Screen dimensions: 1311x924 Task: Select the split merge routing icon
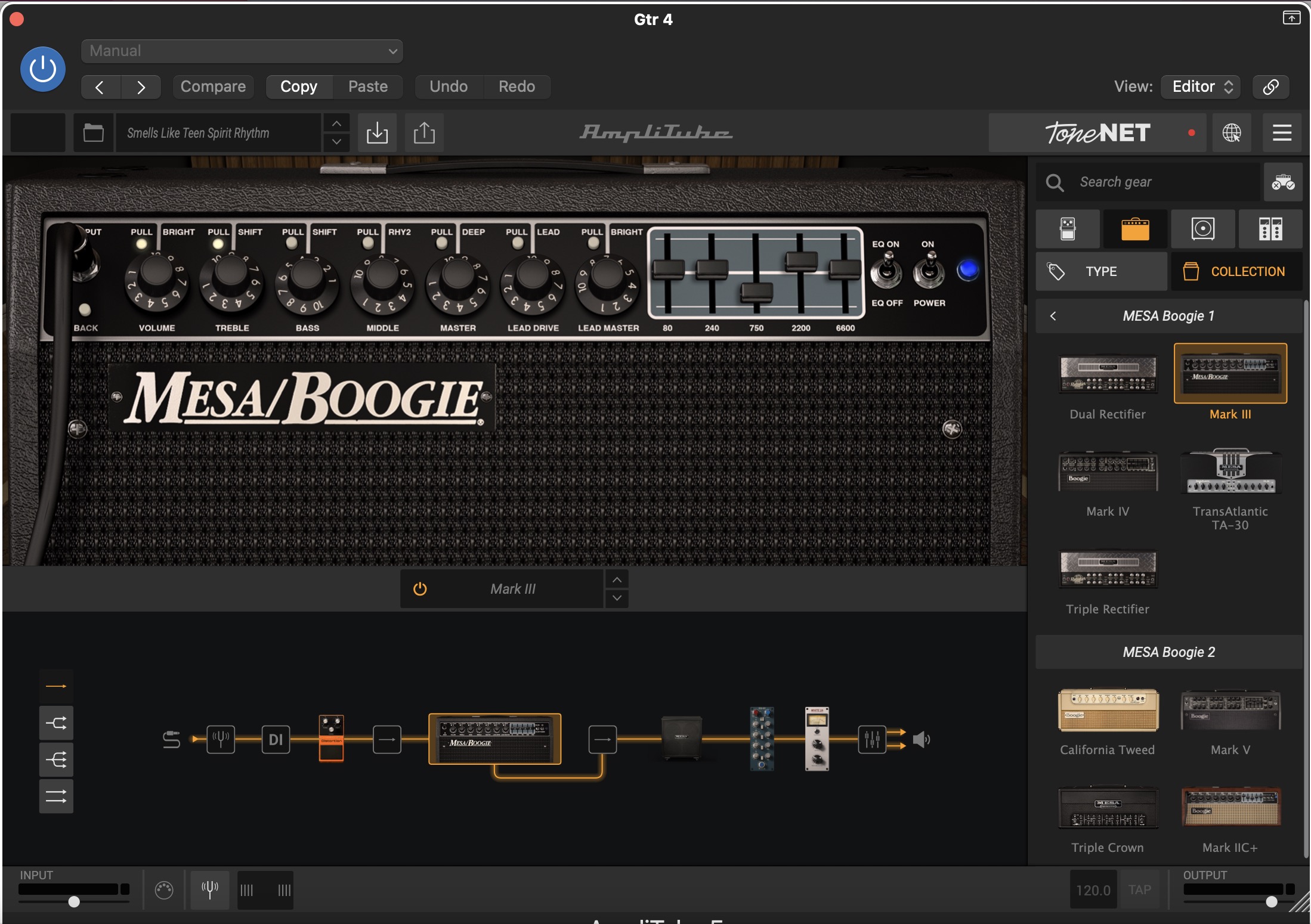pyautogui.click(x=56, y=723)
